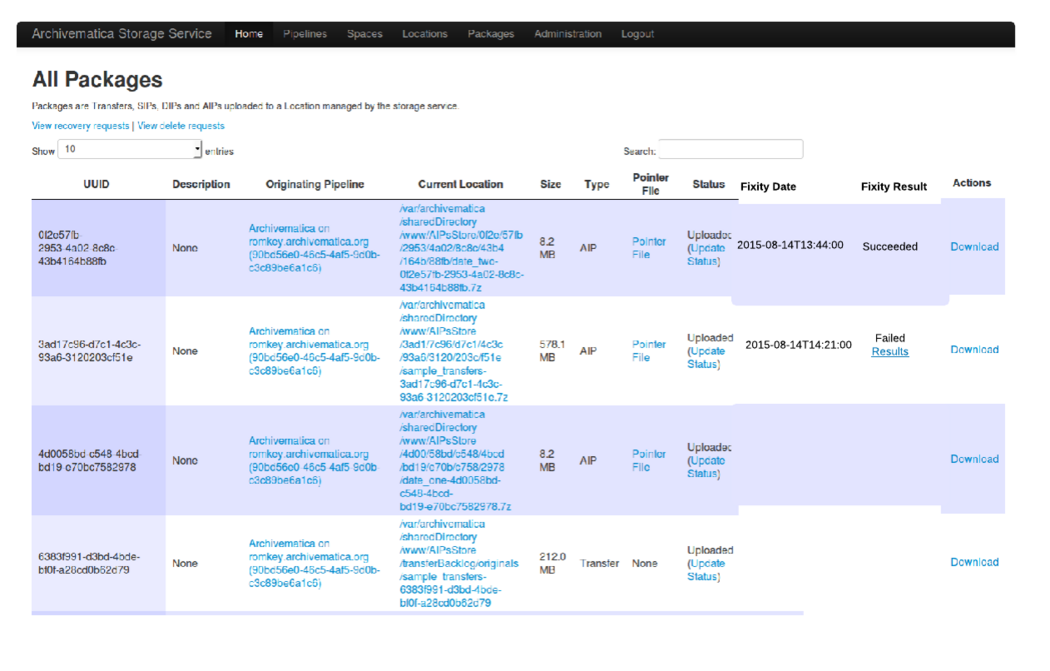Image resolution: width=1050 pixels, height=671 pixels.
Task: Open the Pointer File of package 0f2c57fb
Action: [647, 247]
